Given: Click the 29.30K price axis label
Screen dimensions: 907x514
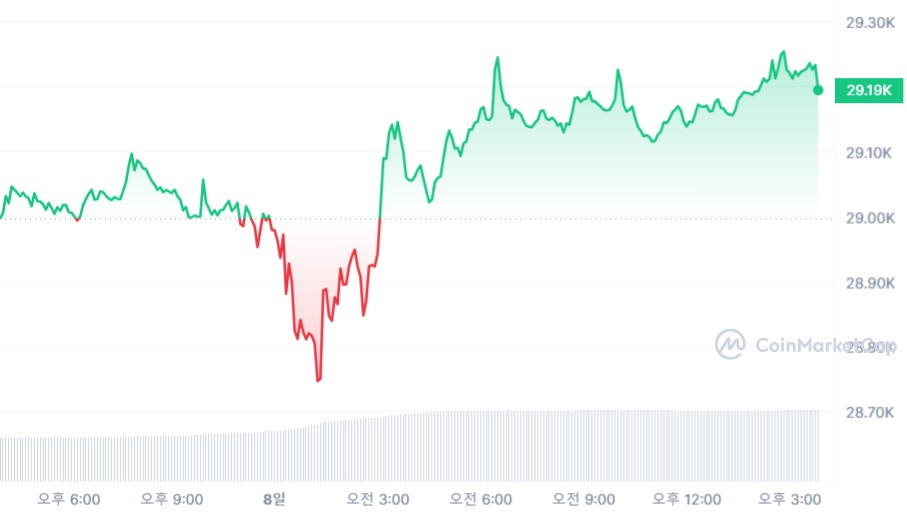Looking at the screenshot, I should click(x=868, y=22).
